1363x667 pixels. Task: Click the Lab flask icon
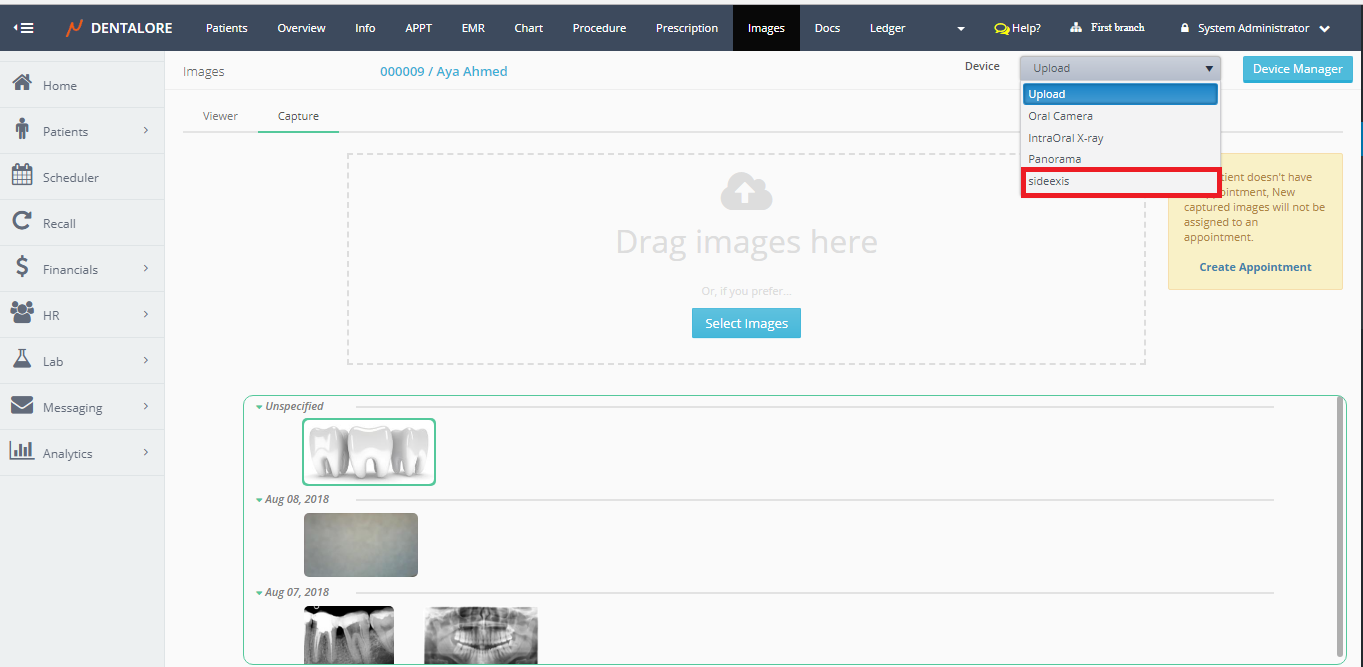(x=22, y=360)
